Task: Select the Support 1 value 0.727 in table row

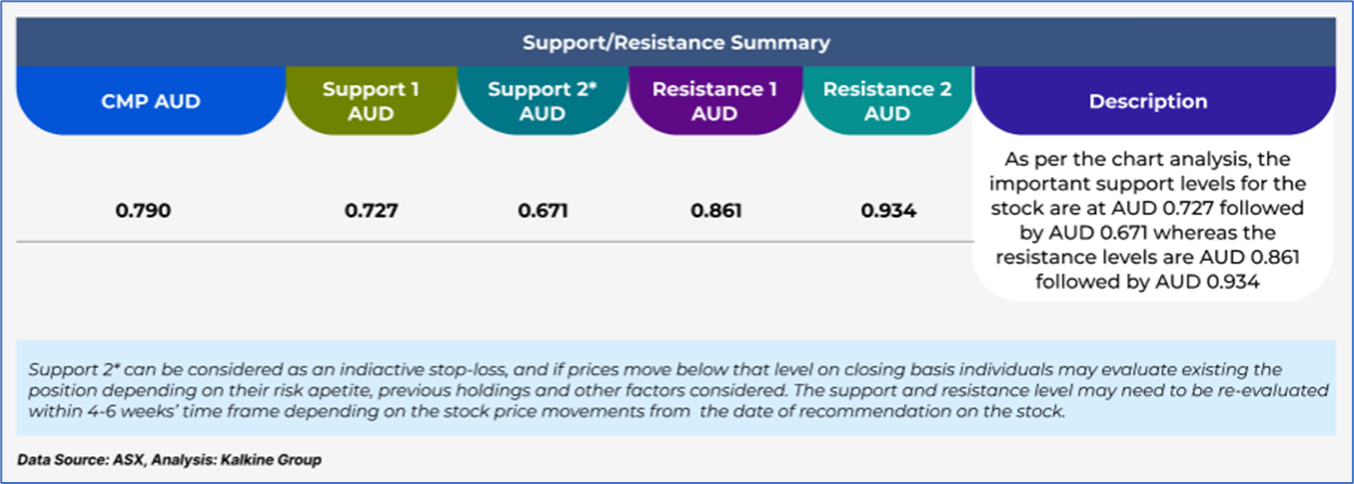Action: point(371,212)
